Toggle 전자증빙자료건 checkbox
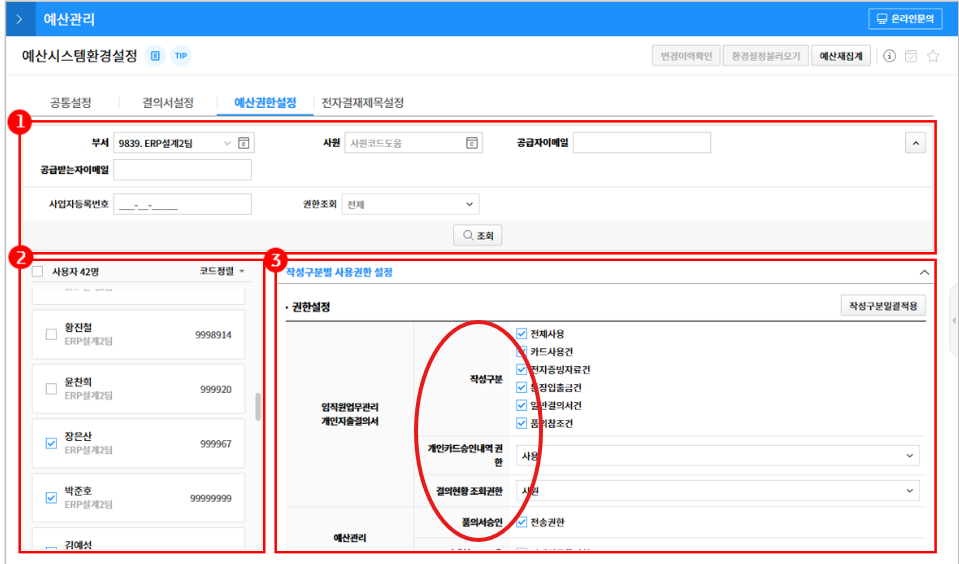This screenshot has width=959, height=564. tap(522, 369)
